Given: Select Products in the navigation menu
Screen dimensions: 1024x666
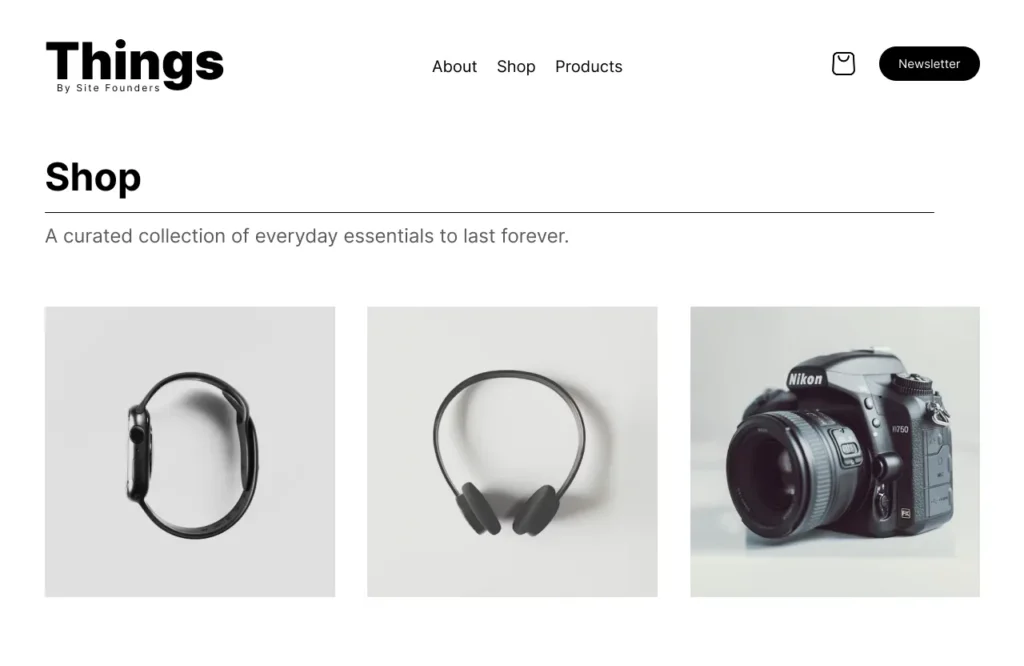Looking at the screenshot, I should (x=588, y=67).
